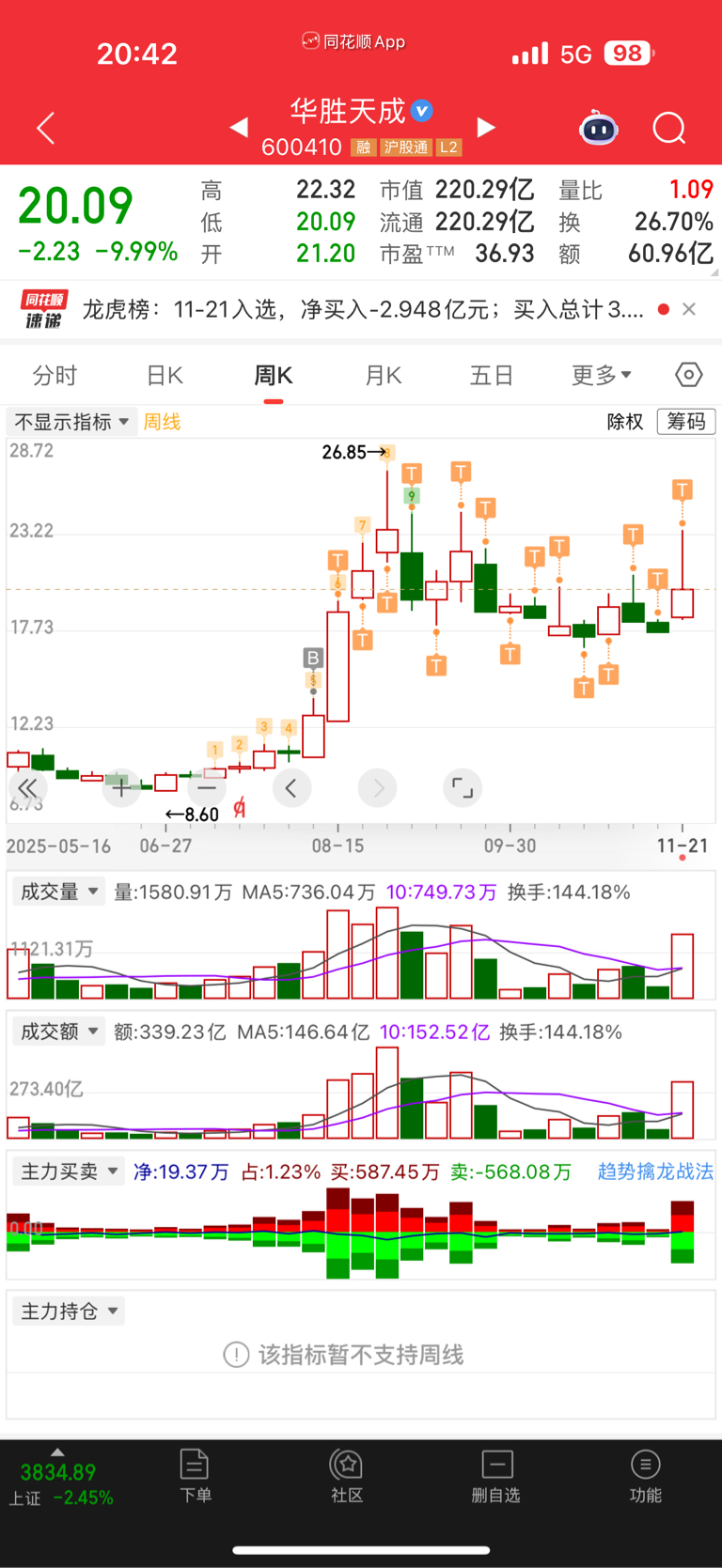Open the 同花顺速递 news logo
Image resolution: width=722 pixels, height=1568 pixels.
point(44,309)
